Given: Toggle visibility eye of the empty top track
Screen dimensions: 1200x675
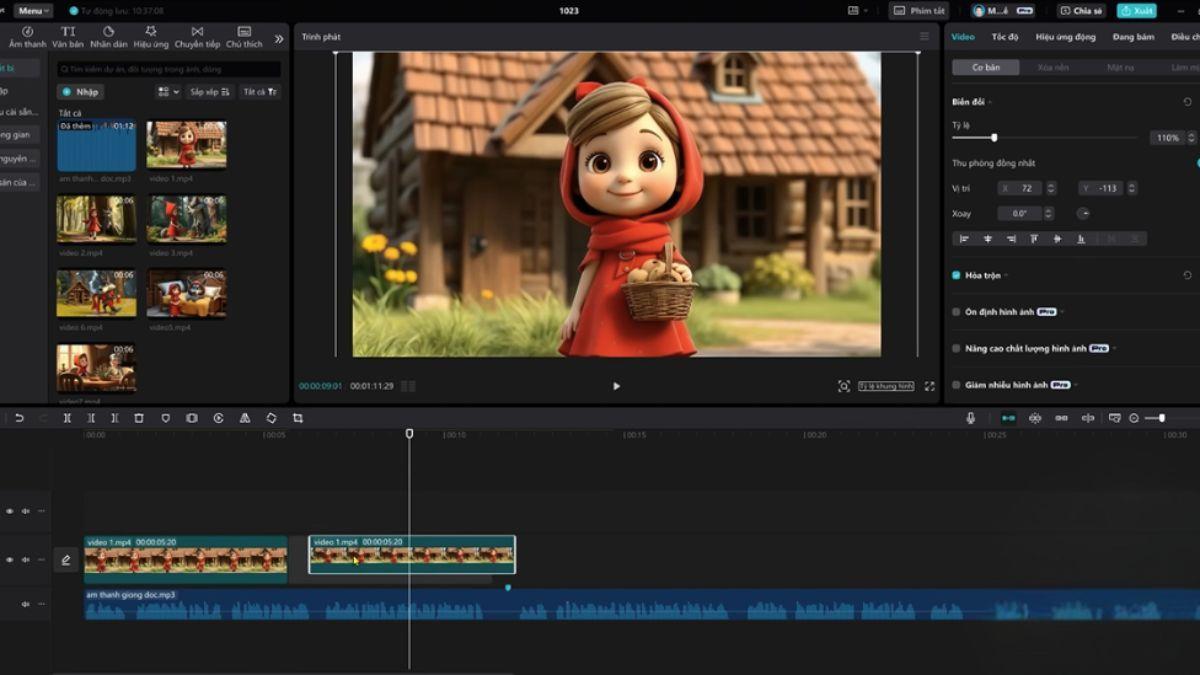Looking at the screenshot, I should pos(10,511).
